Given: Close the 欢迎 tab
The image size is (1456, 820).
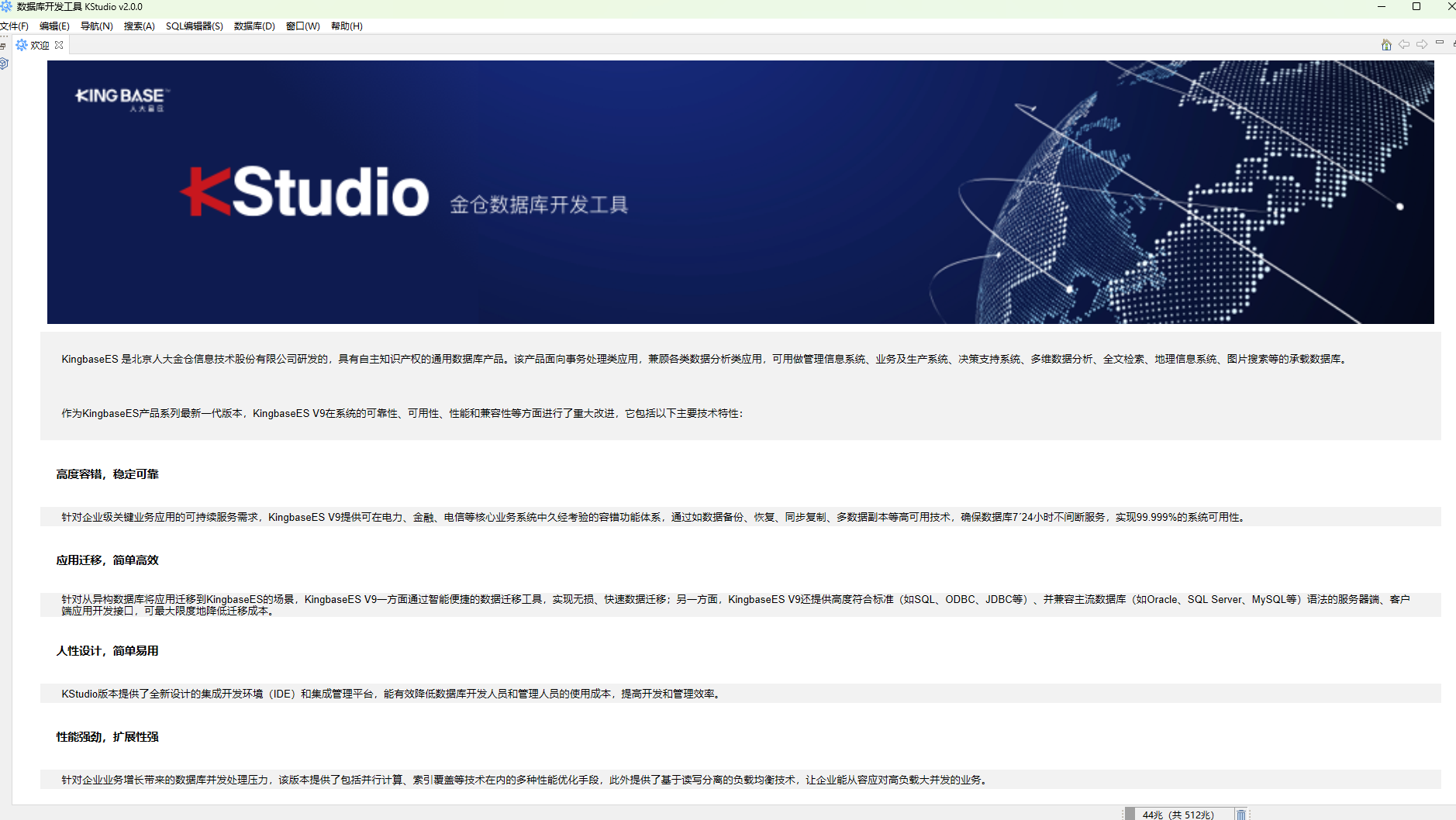Looking at the screenshot, I should pos(60,45).
